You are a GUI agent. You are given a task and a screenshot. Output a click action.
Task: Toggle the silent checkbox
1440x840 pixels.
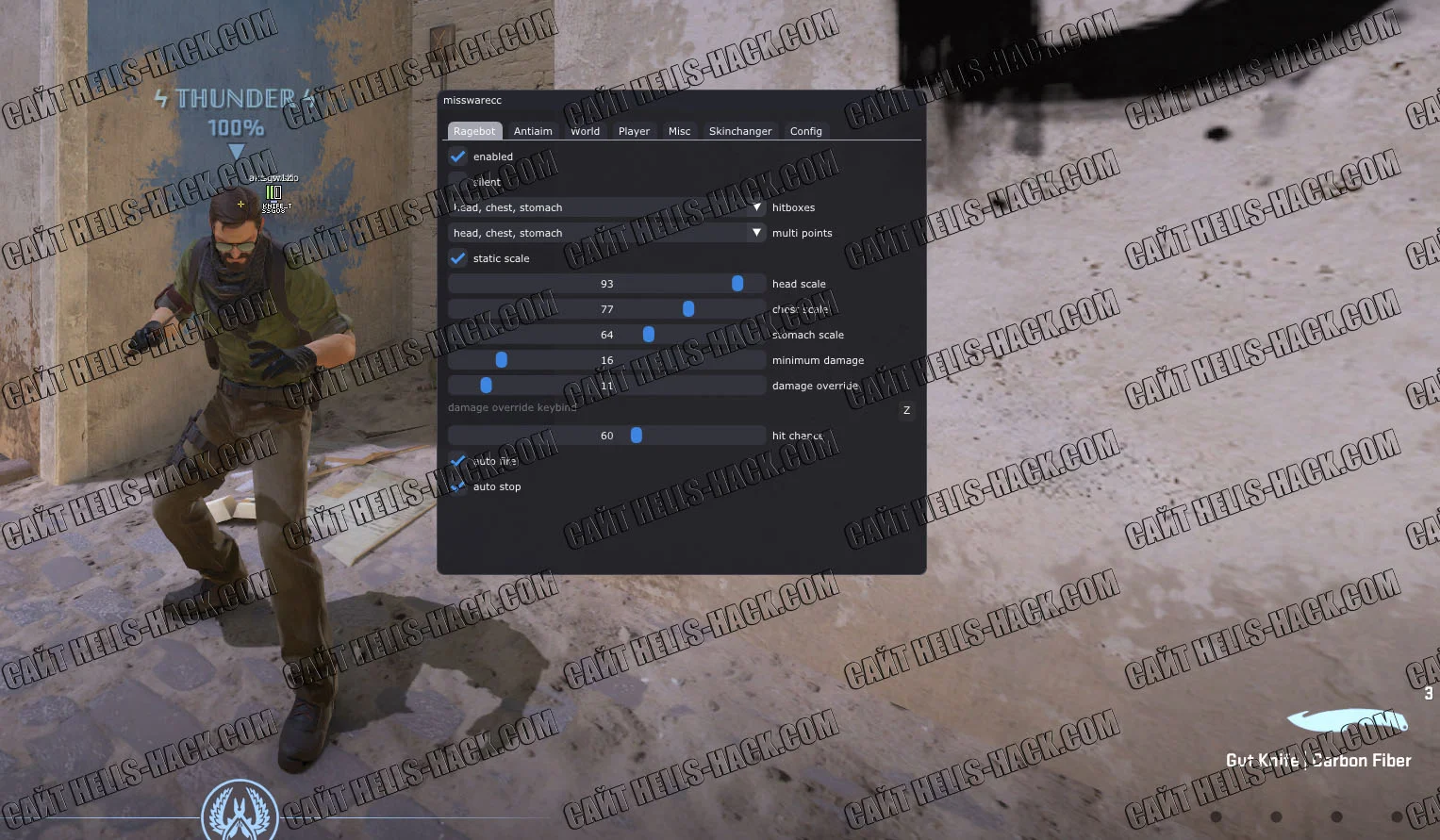(x=457, y=182)
